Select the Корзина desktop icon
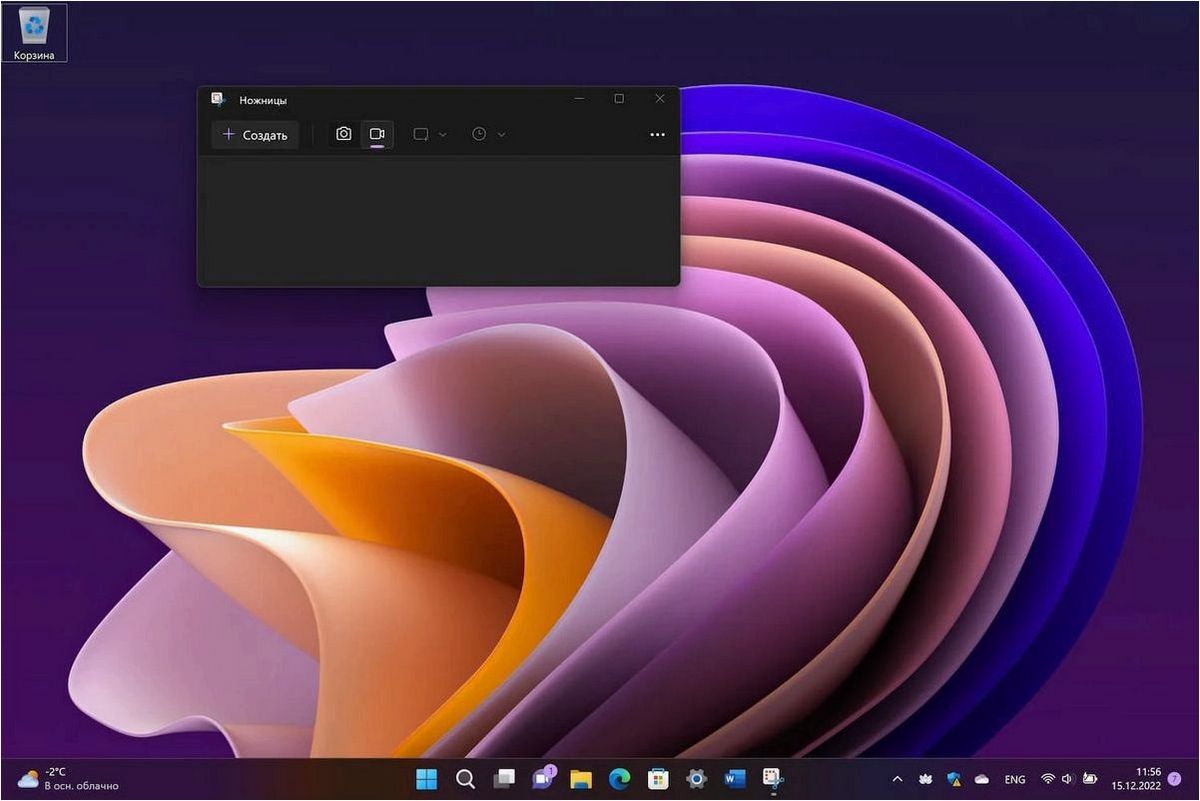Viewport: 1200px width, 801px height. point(35,33)
